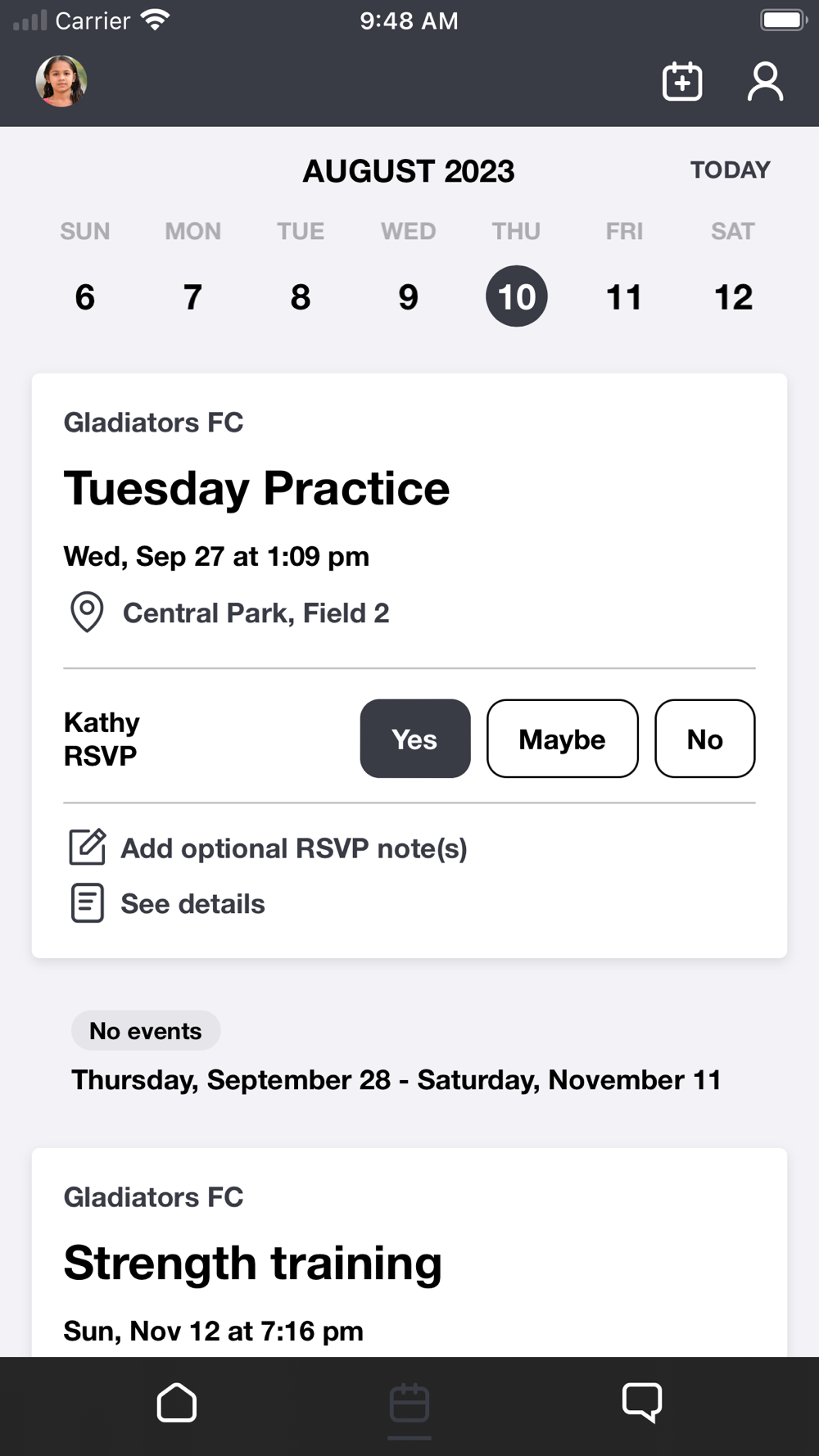Viewport: 819px width, 1456px height.
Task: Select Maybe for Kathy's RSVP
Action: (x=563, y=739)
